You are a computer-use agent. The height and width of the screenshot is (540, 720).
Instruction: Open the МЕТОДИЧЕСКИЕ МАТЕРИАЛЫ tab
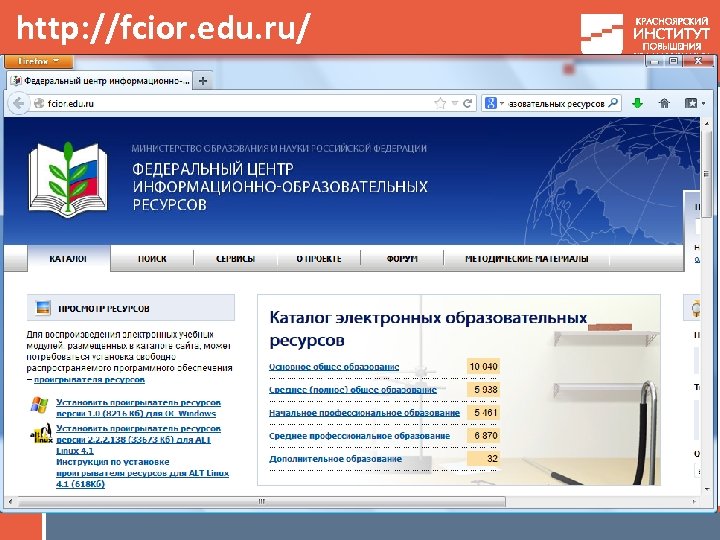[527, 259]
